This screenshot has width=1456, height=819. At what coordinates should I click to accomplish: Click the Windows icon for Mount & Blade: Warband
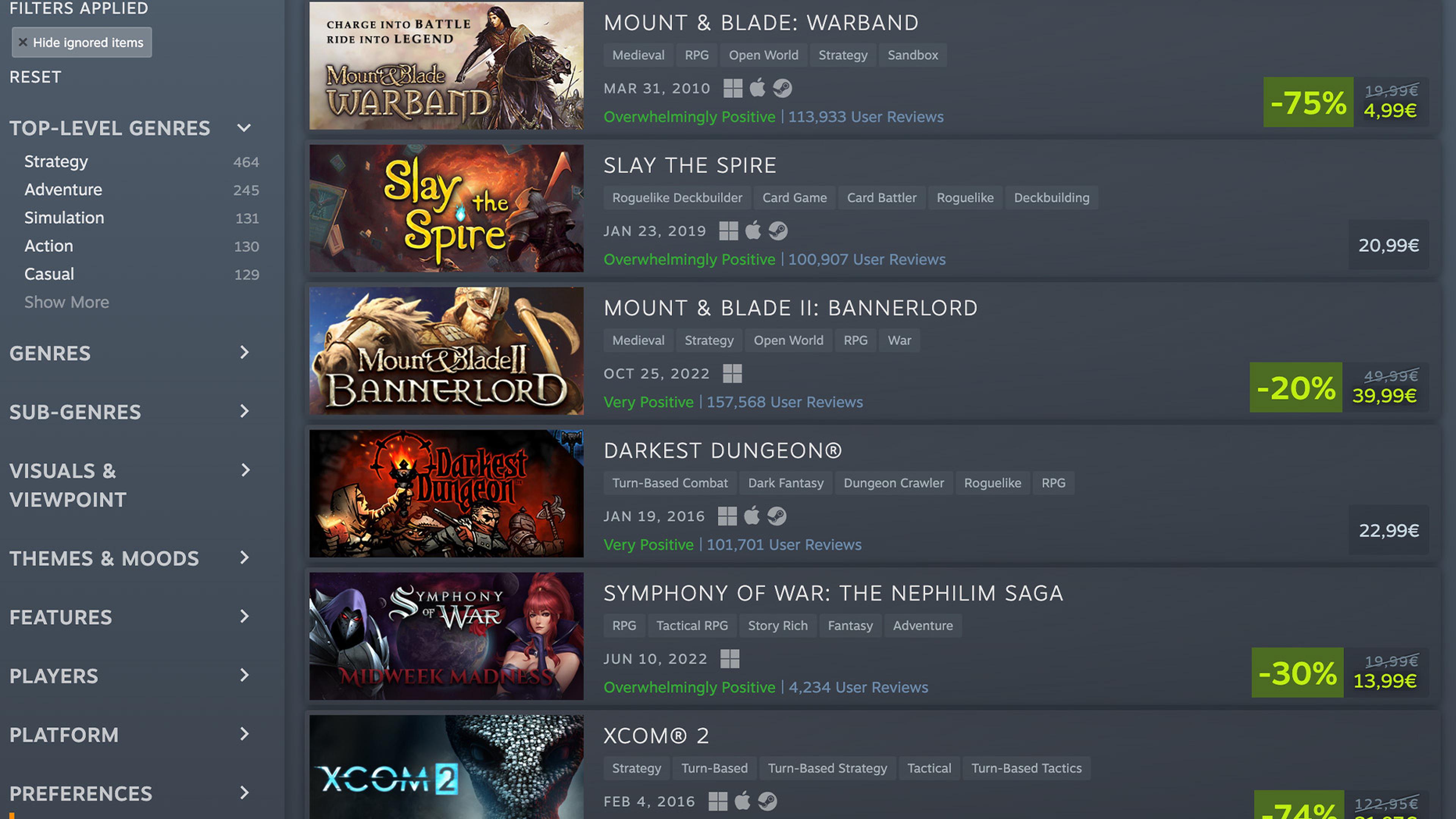[x=733, y=88]
